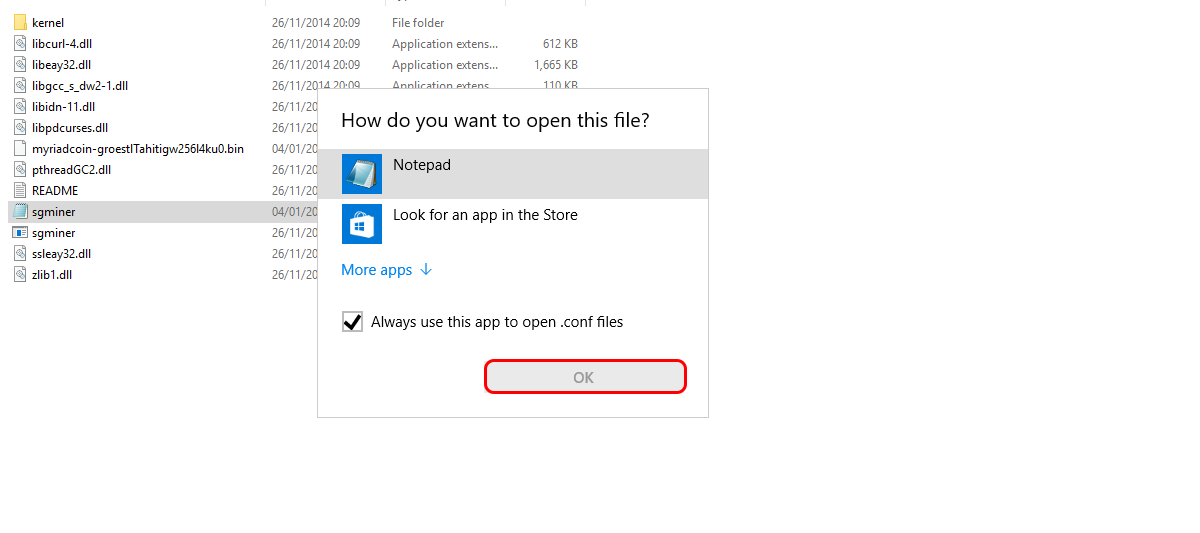Click the ssleay32.dll file icon
The height and width of the screenshot is (533, 1200).
(20, 253)
